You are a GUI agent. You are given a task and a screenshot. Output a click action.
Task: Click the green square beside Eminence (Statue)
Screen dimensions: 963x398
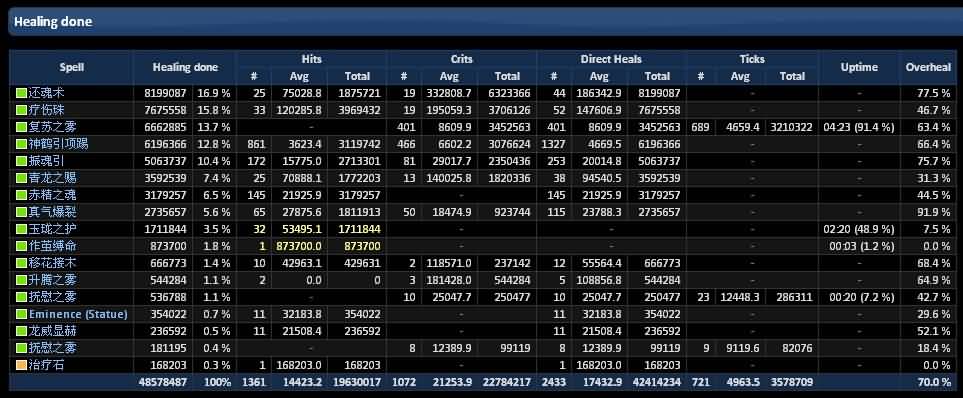click(x=21, y=314)
